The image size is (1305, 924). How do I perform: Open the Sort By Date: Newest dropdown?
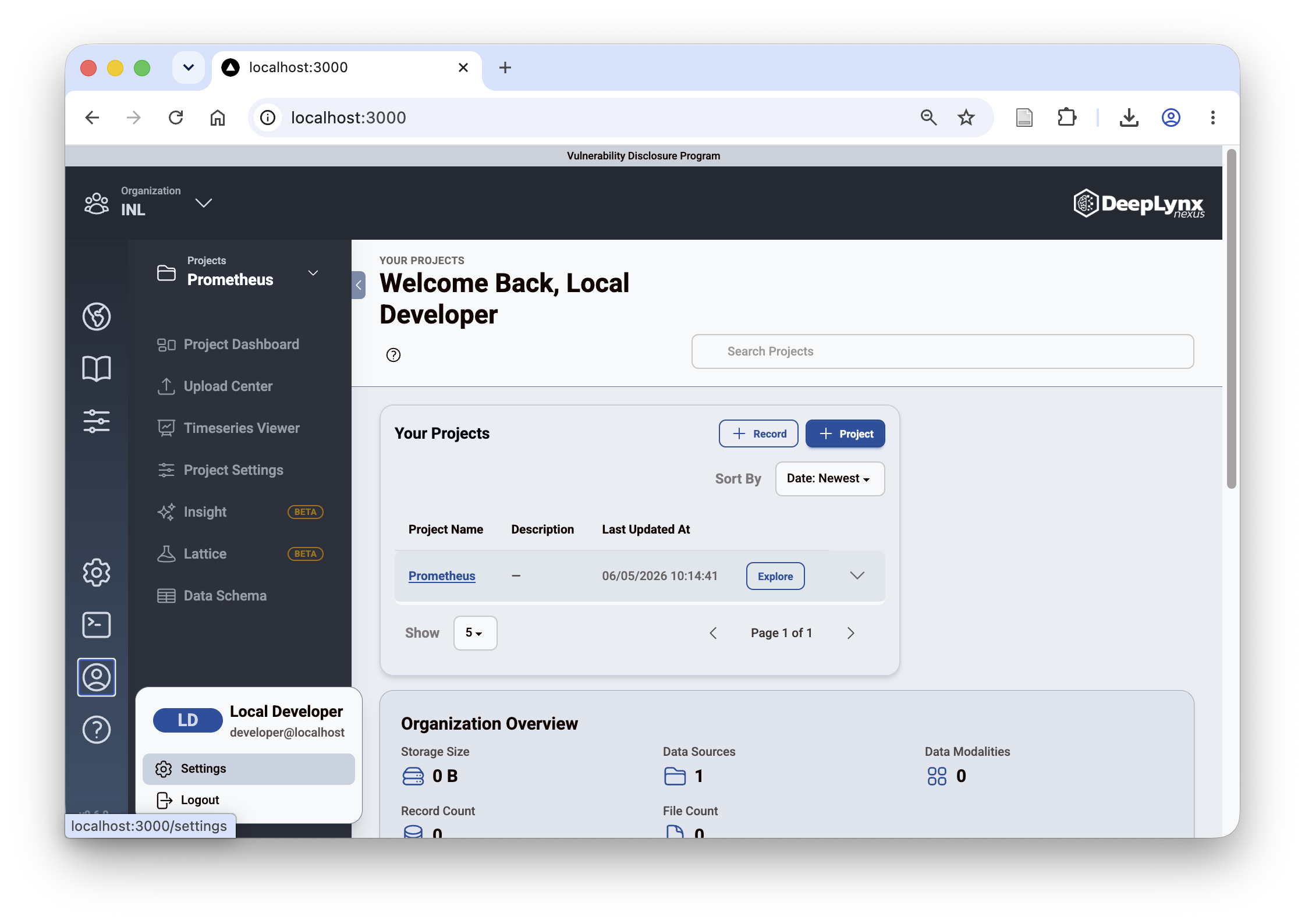pyautogui.click(x=830, y=479)
